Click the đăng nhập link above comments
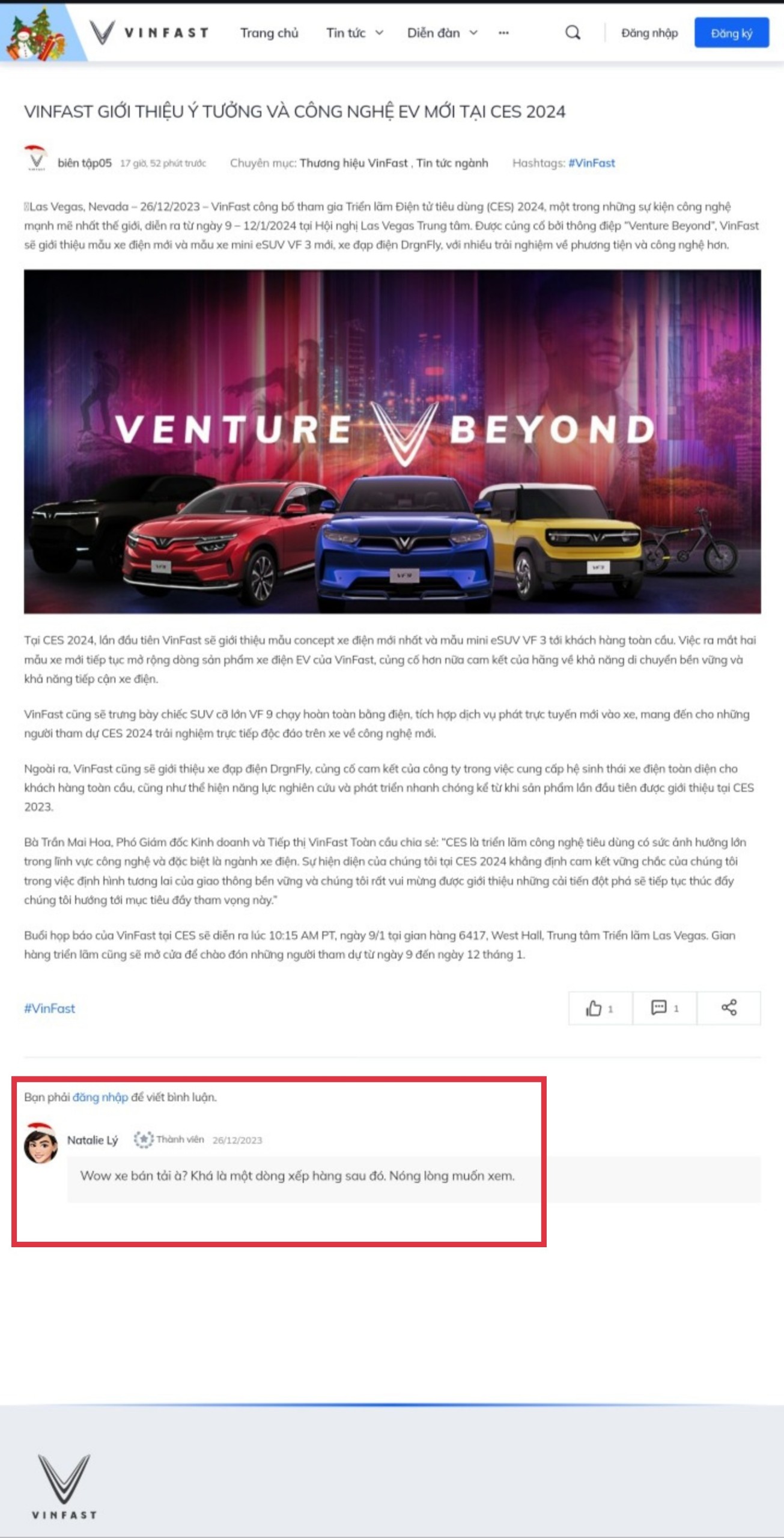784x1538 pixels. coord(100,1097)
